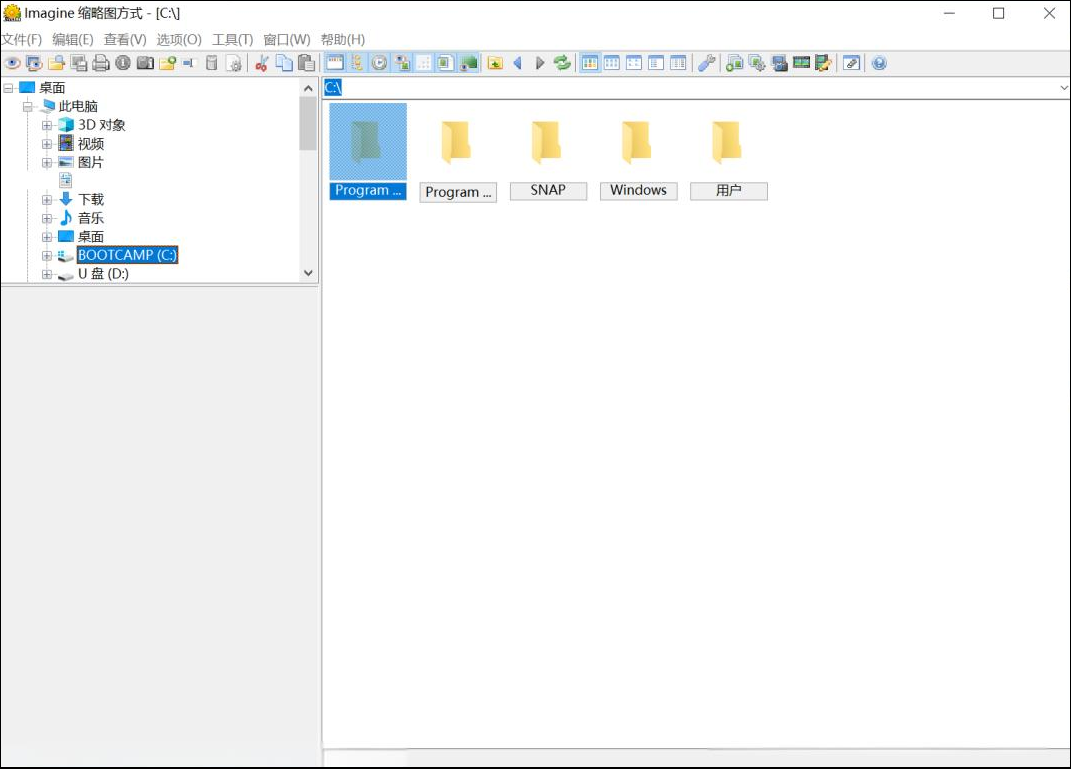
Task: Expand the 3D 对象 tree node
Action: (x=46, y=125)
